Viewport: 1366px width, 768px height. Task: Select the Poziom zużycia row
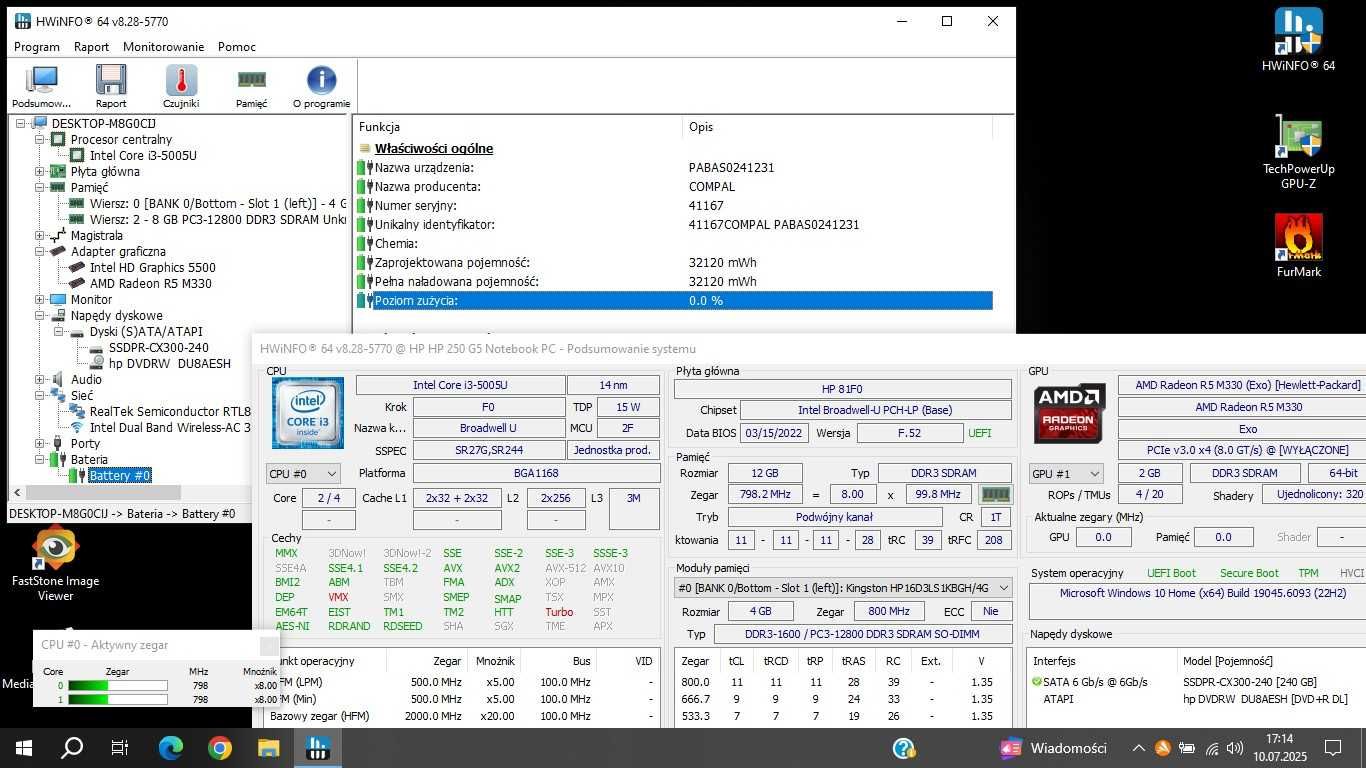(x=674, y=300)
